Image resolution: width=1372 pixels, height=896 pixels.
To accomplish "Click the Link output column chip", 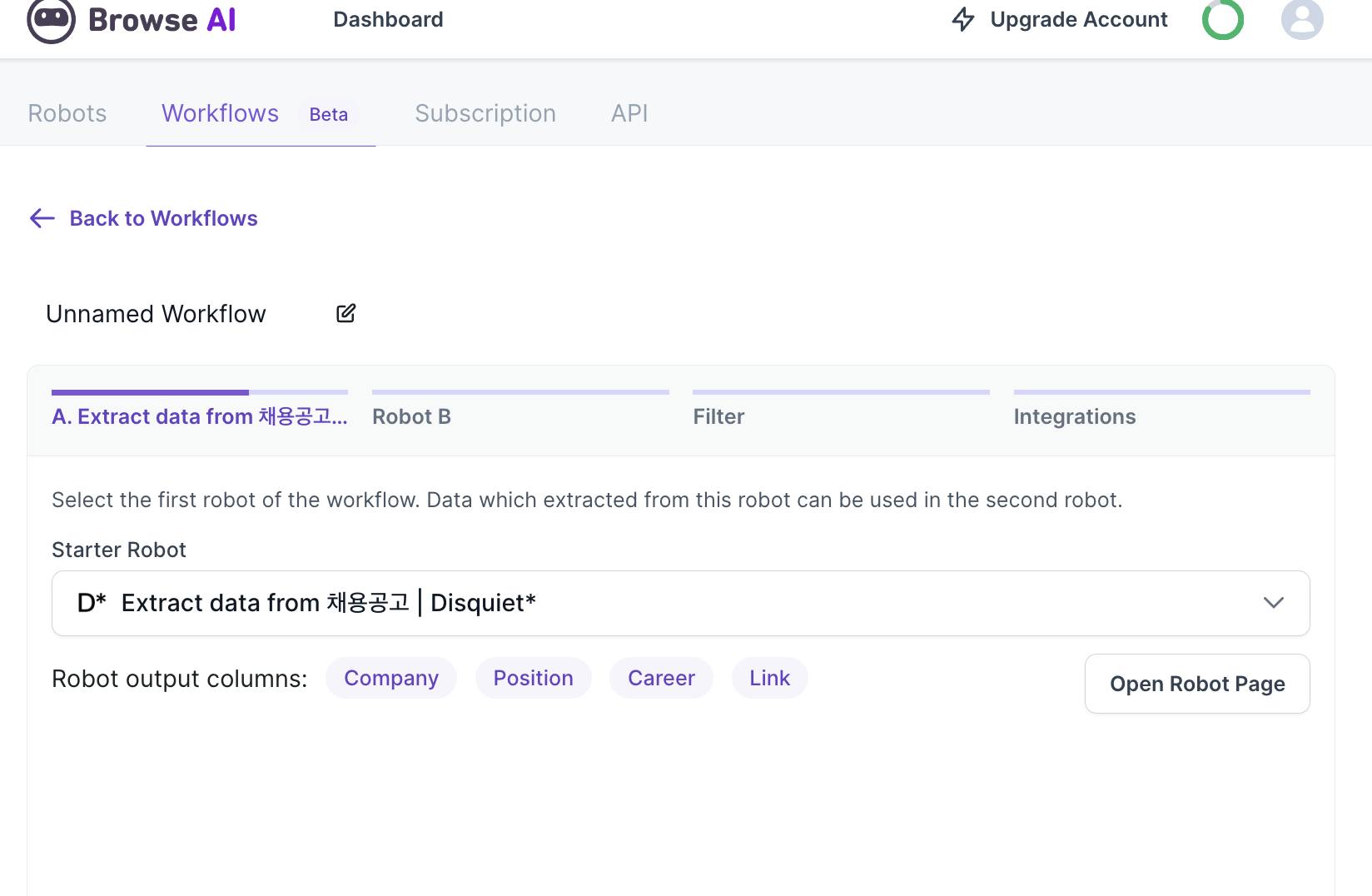I will 769,678.
